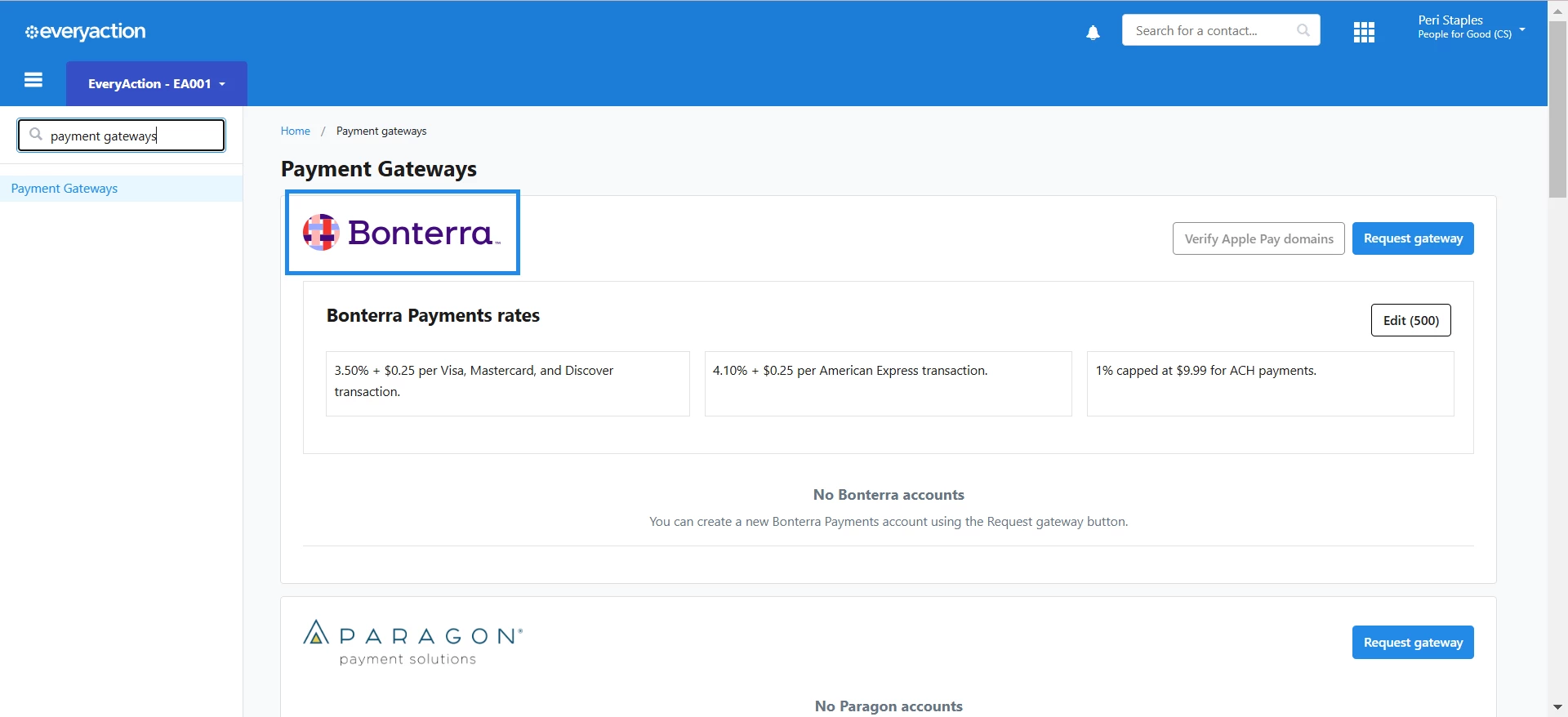Click Verify Apple Pay domains button
The width and height of the screenshot is (1568, 717).
pos(1258,238)
